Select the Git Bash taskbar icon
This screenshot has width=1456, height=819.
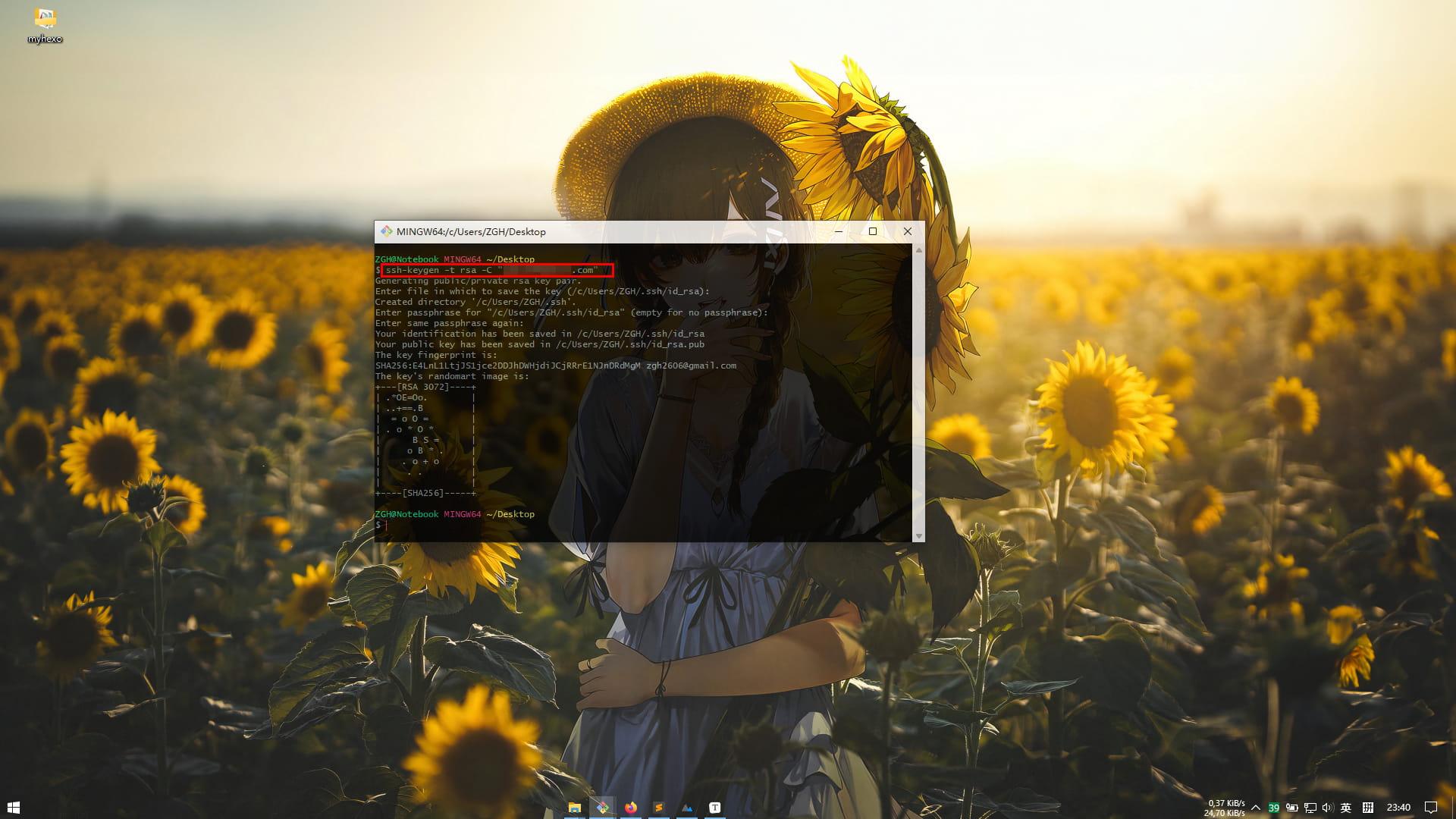(x=603, y=808)
